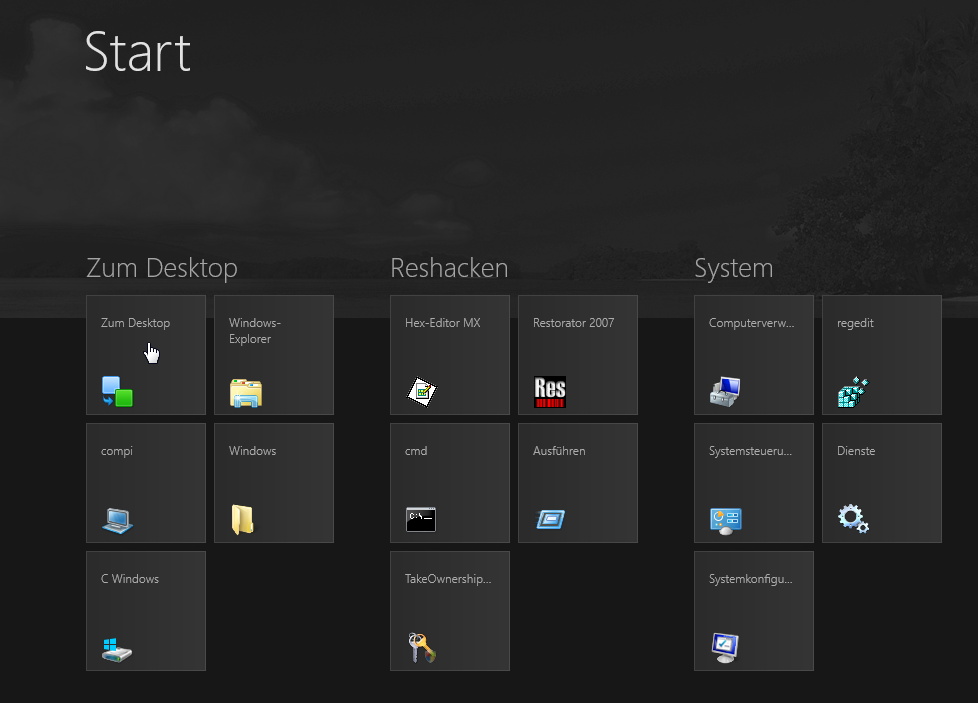Click the "Windows-Explorer" tile label

pos(254,331)
